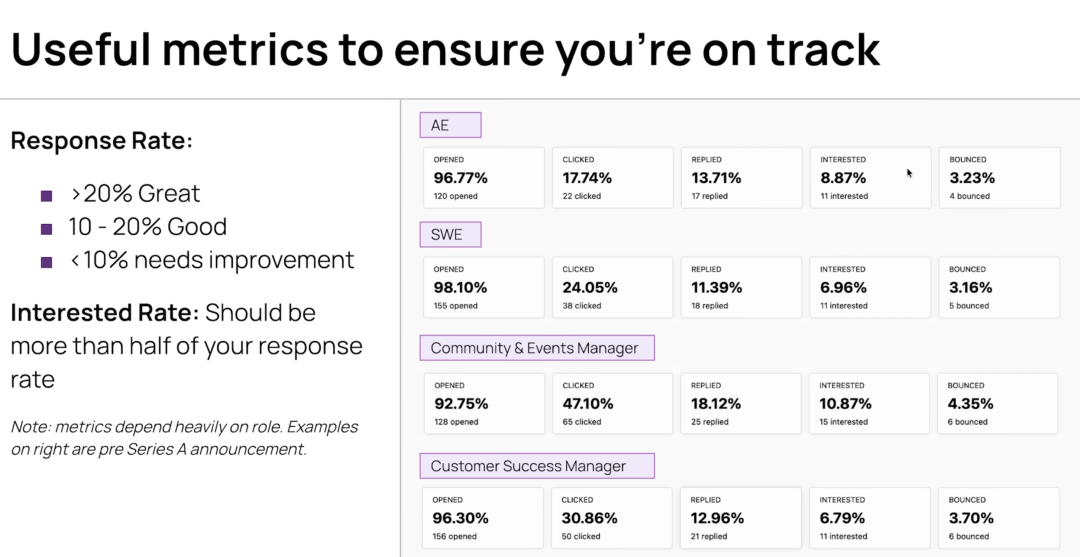1080x557 pixels.
Task: Click the Community Clicked 47.10% card
Action: (x=613, y=404)
